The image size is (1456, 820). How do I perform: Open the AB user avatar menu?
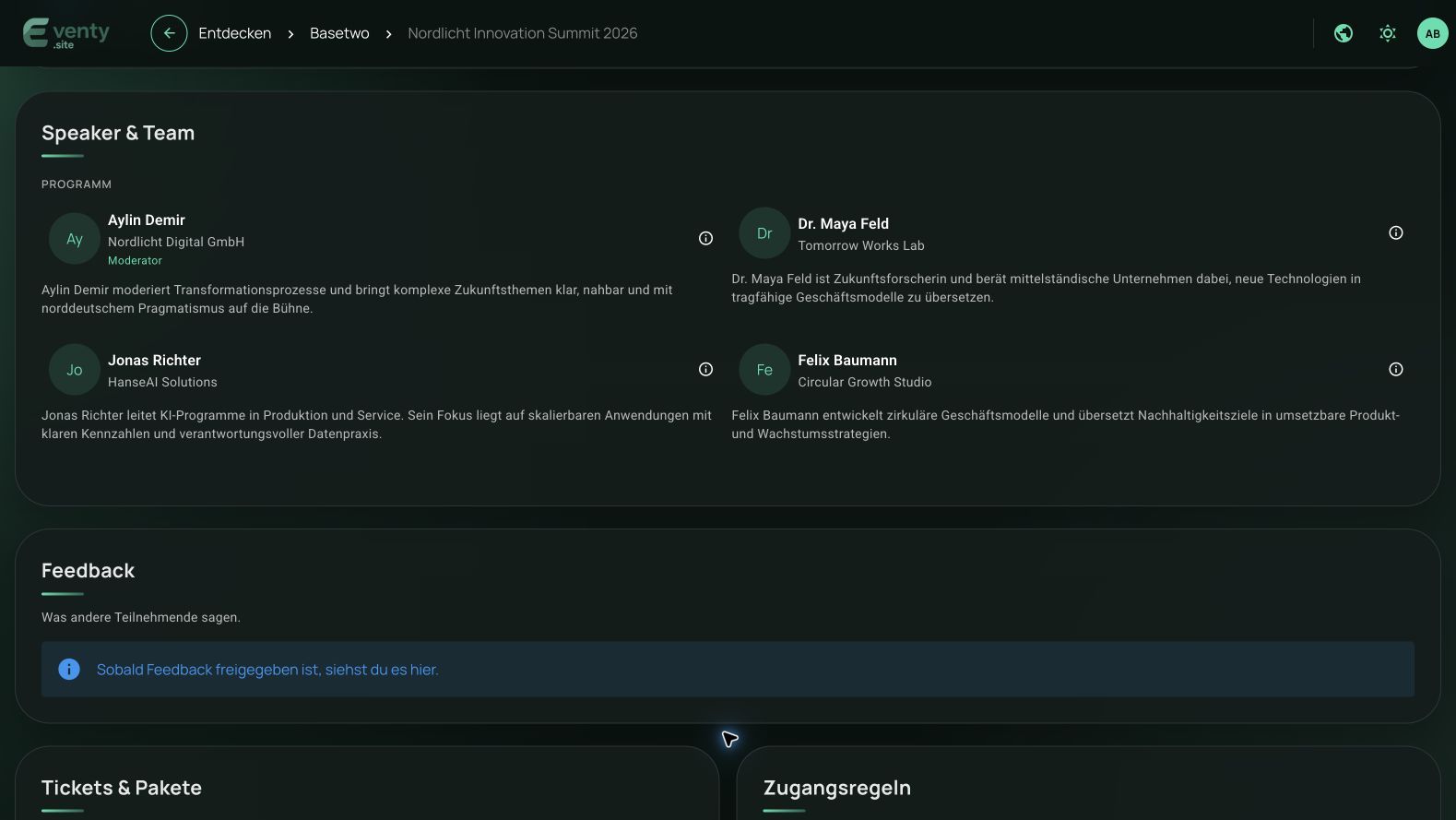1432,33
